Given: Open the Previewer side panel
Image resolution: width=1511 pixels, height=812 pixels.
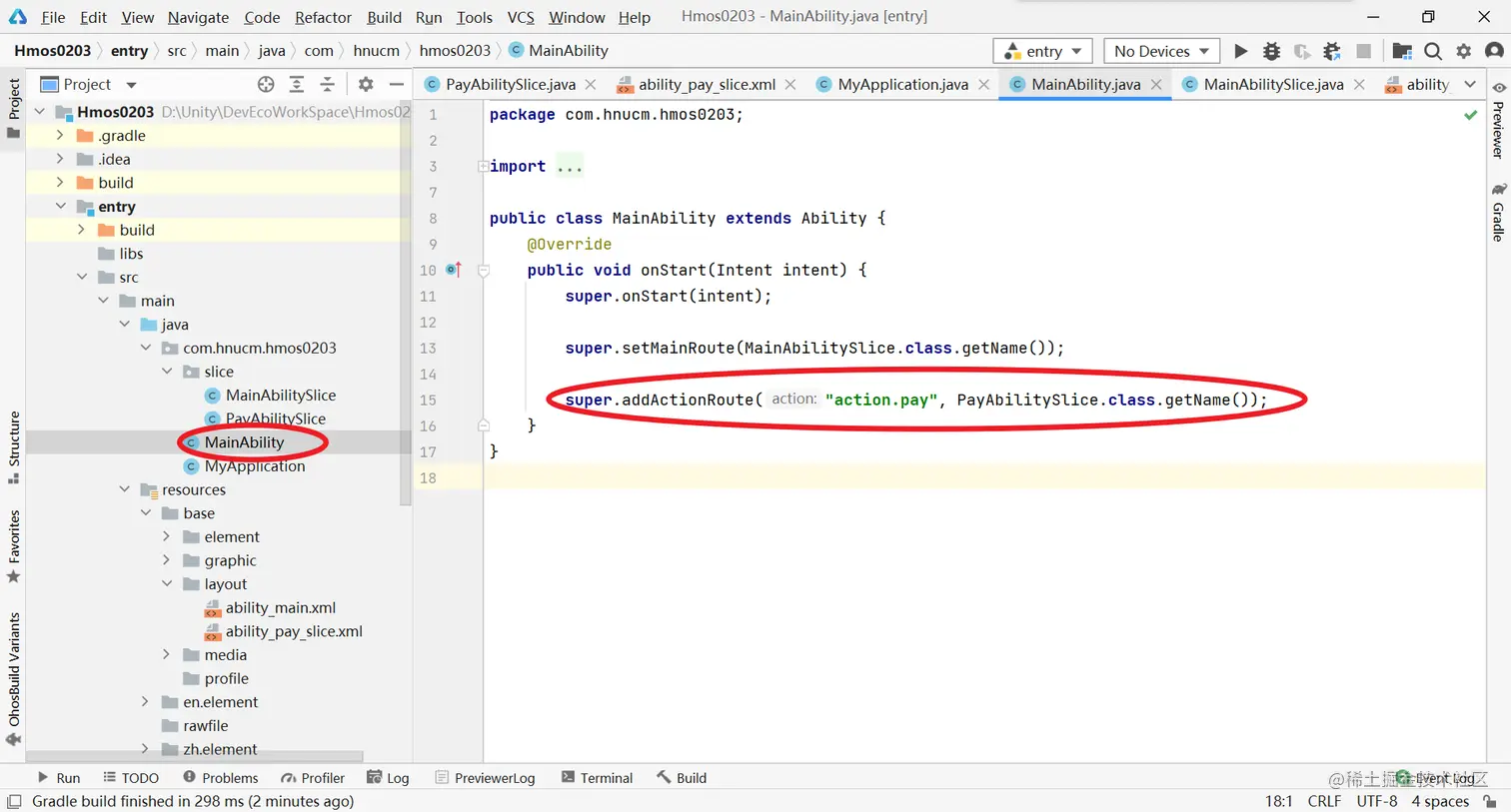Looking at the screenshot, I should click(x=1498, y=120).
